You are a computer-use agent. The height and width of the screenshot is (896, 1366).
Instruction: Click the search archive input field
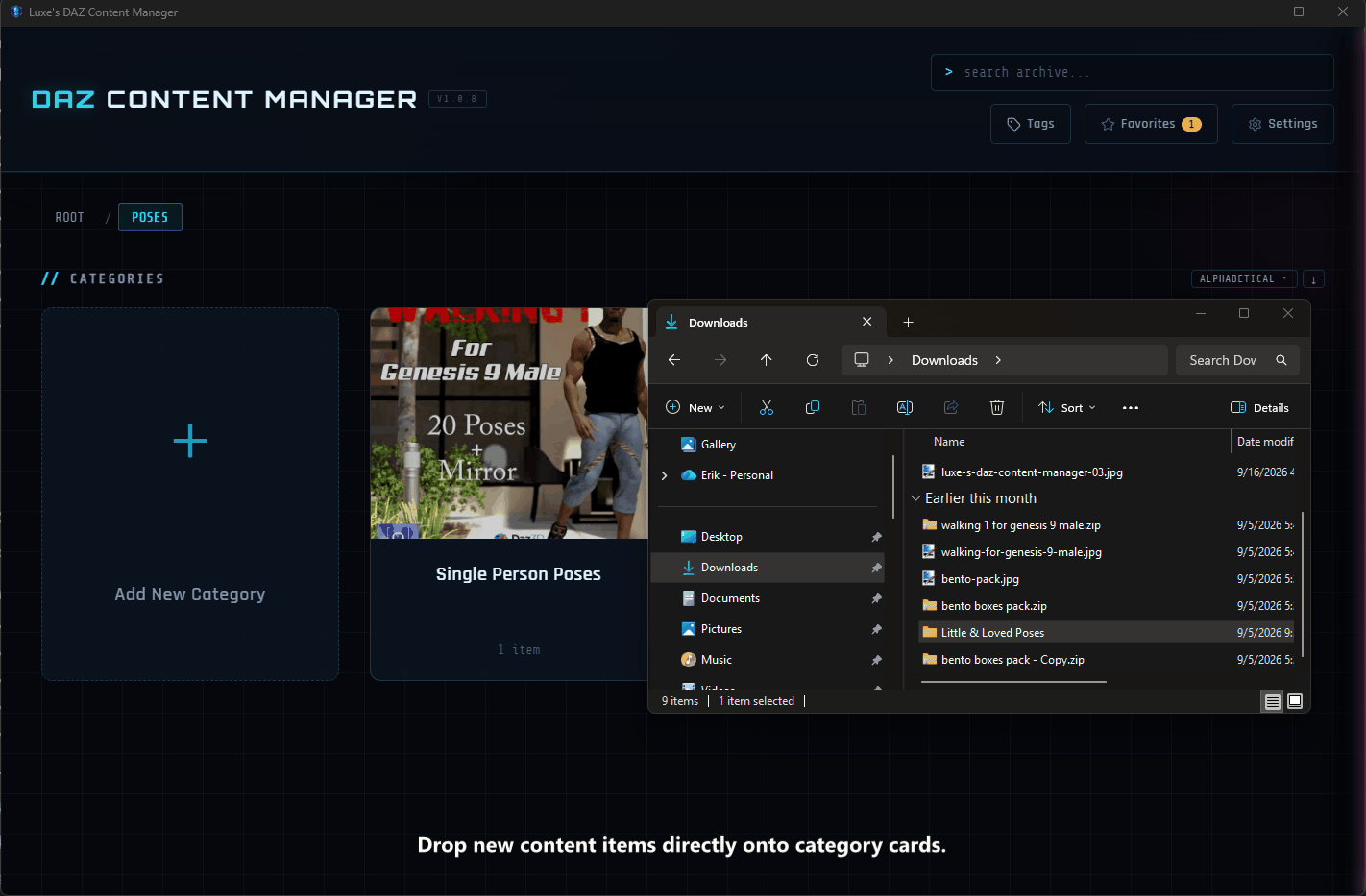(x=1133, y=73)
